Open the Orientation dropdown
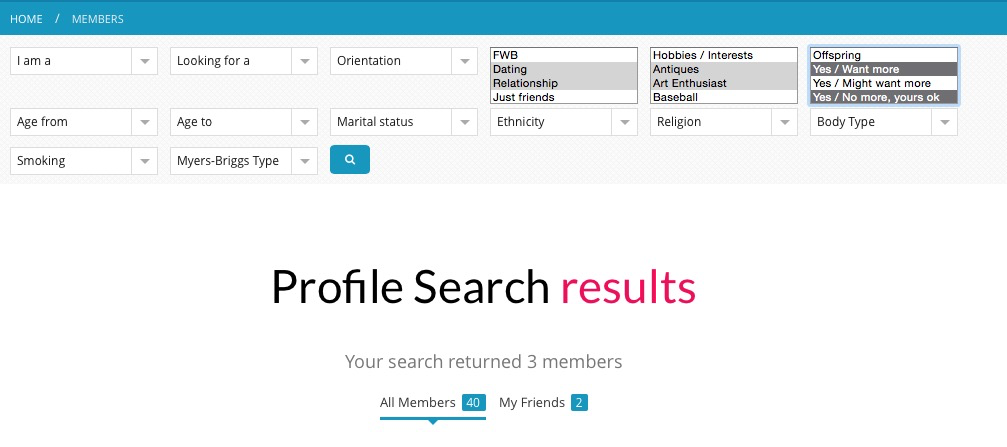 (403, 61)
